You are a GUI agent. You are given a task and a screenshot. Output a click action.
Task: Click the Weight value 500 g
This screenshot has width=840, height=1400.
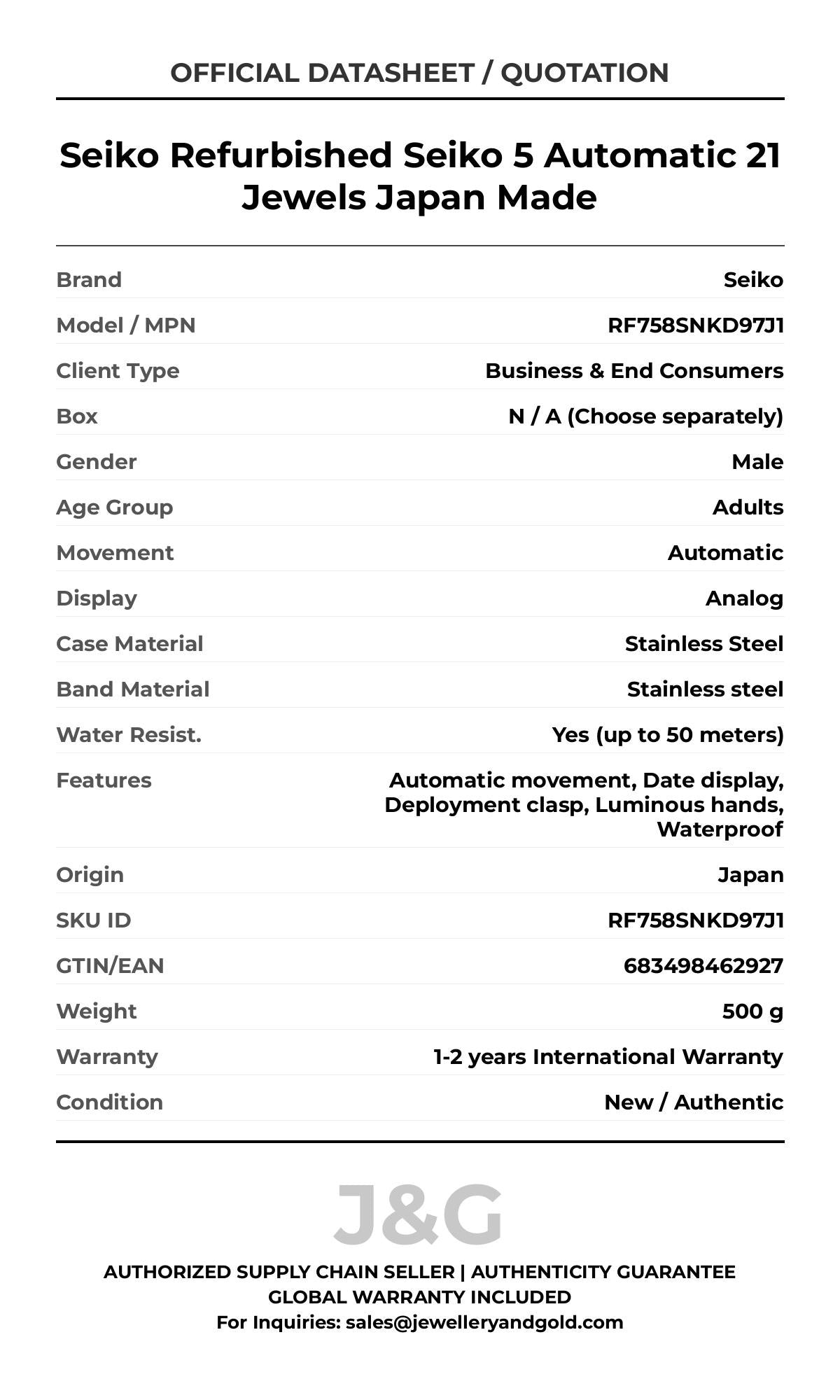(752, 1011)
